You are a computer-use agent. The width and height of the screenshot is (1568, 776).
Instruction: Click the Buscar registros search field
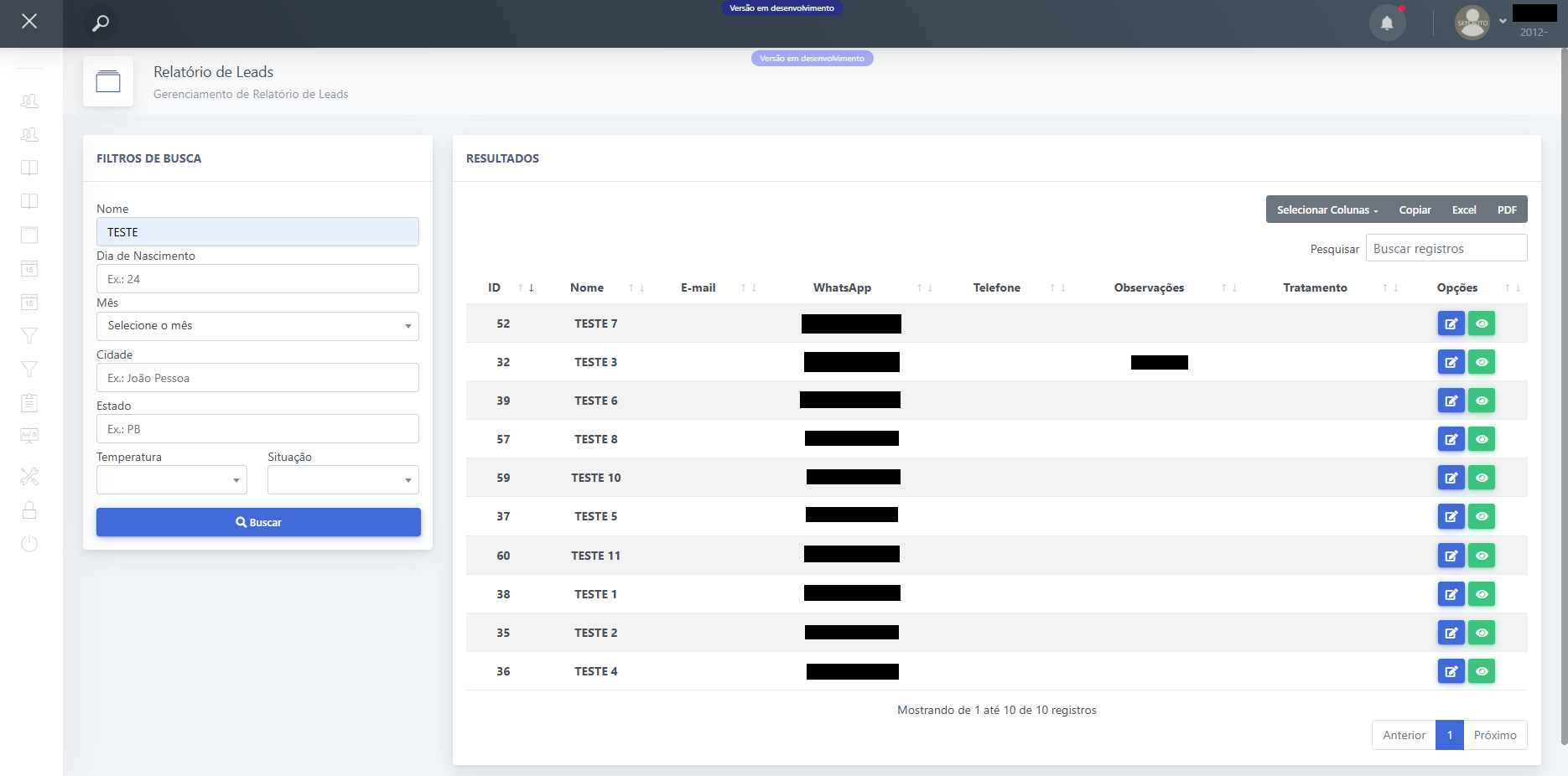(1446, 248)
